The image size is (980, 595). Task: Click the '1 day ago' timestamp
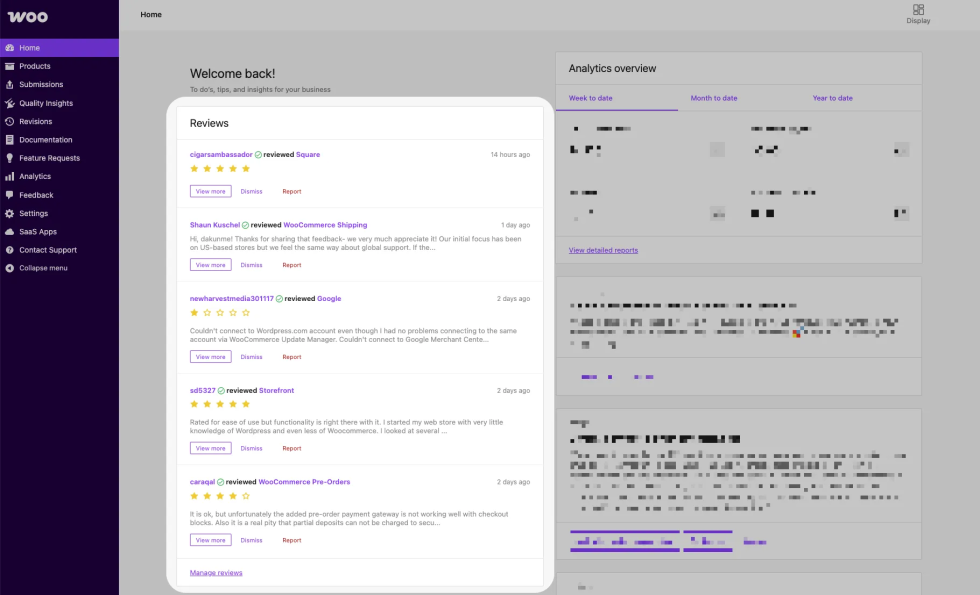[516, 225]
